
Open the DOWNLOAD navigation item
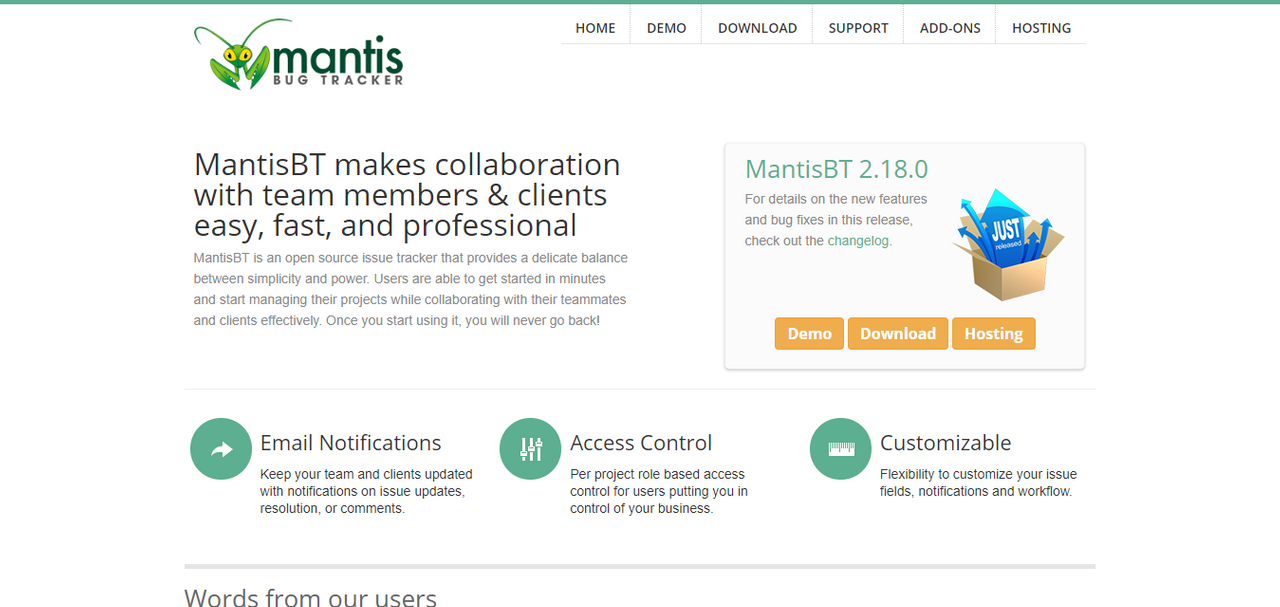[757, 28]
